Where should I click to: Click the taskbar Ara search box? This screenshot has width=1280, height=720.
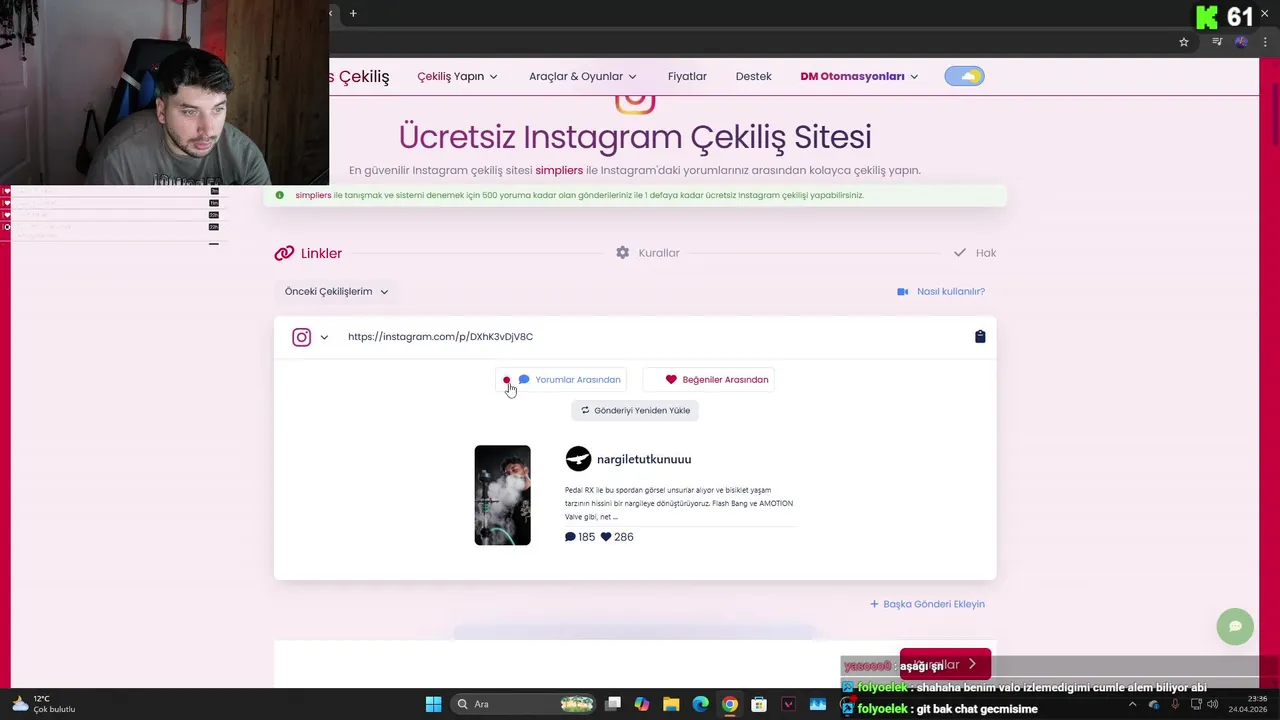pyautogui.click(x=525, y=704)
